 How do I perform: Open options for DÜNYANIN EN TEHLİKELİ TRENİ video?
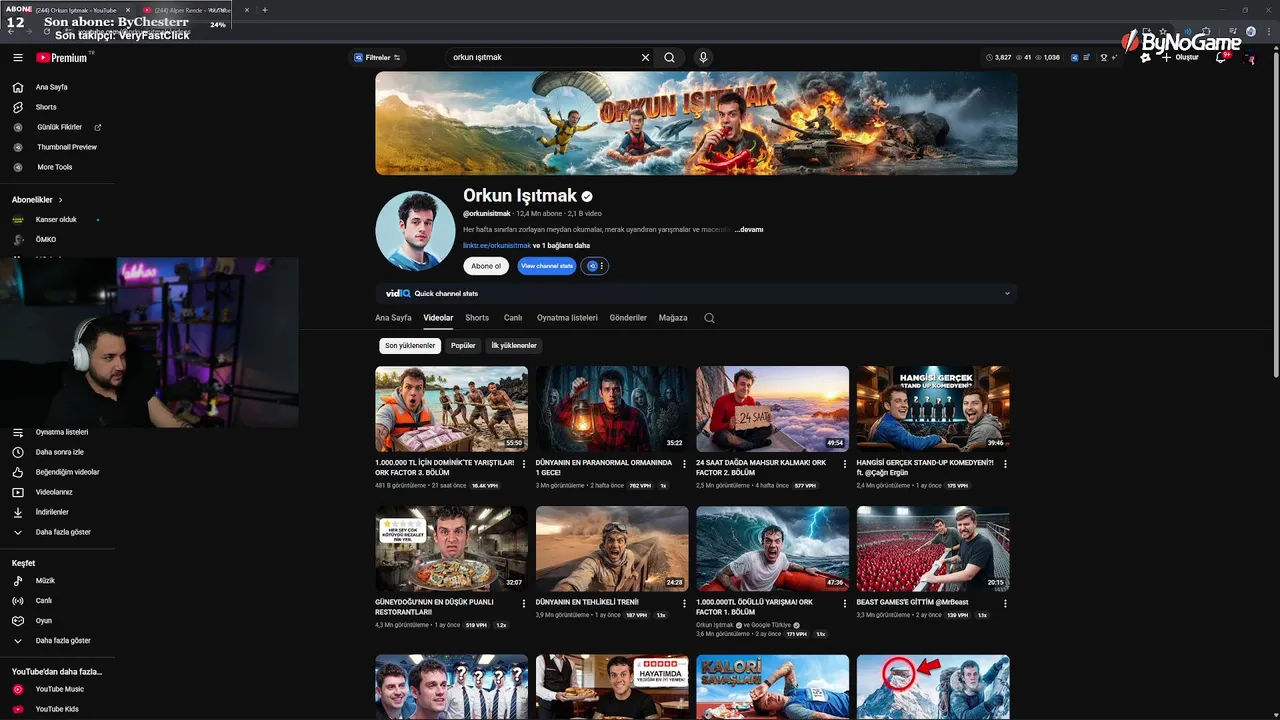pos(684,604)
